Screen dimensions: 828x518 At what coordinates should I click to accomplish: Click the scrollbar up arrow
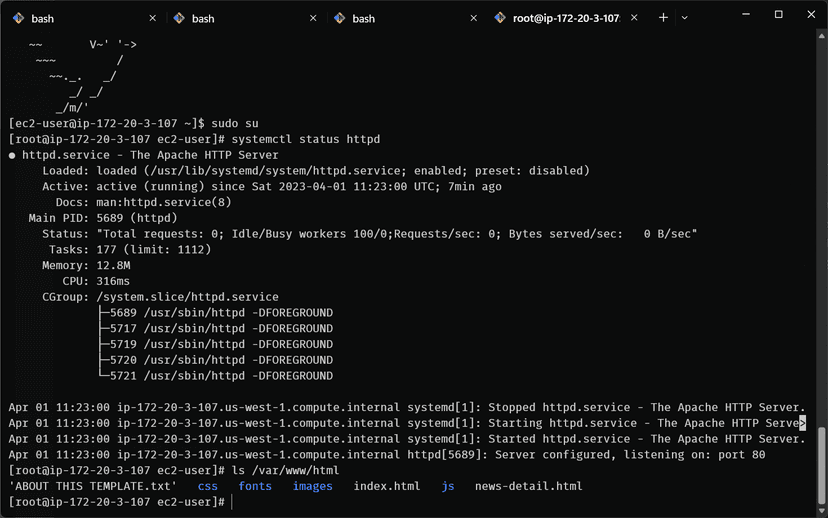coord(821,36)
